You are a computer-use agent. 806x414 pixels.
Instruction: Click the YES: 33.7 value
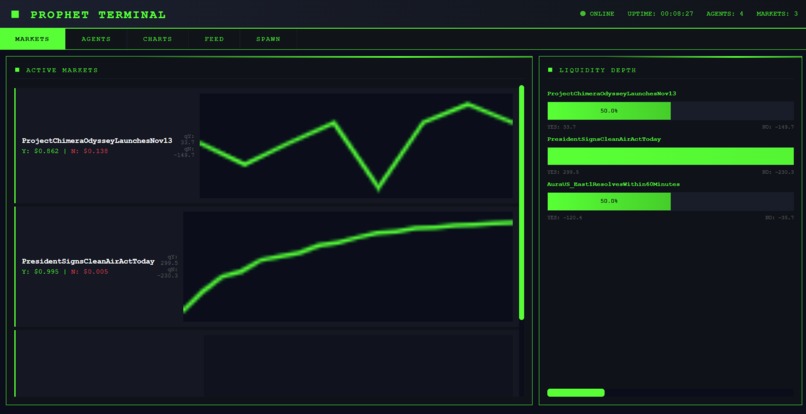(561, 127)
